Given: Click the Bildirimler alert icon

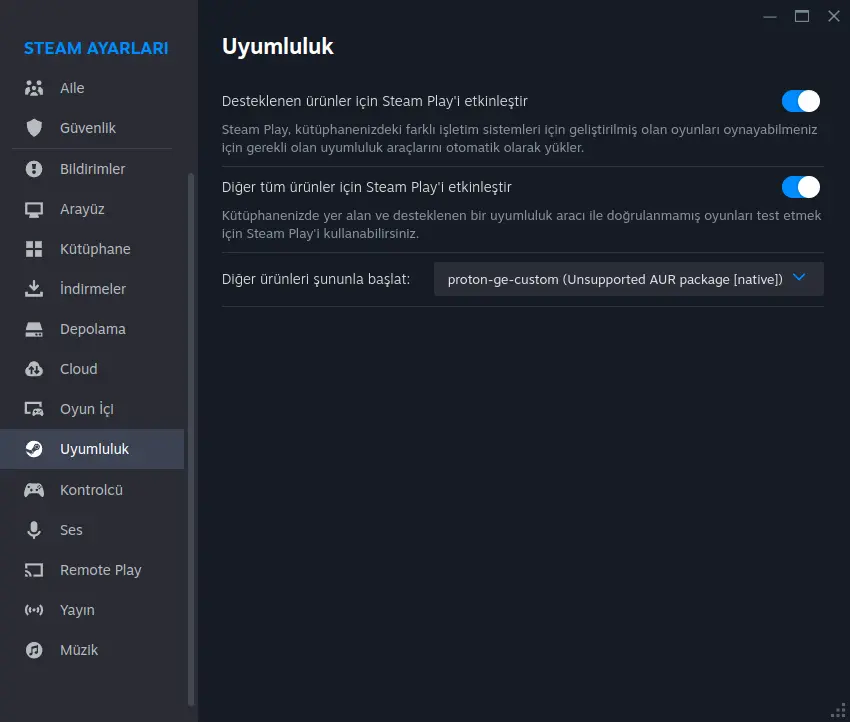Looking at the screenshot, I should 34,169.
